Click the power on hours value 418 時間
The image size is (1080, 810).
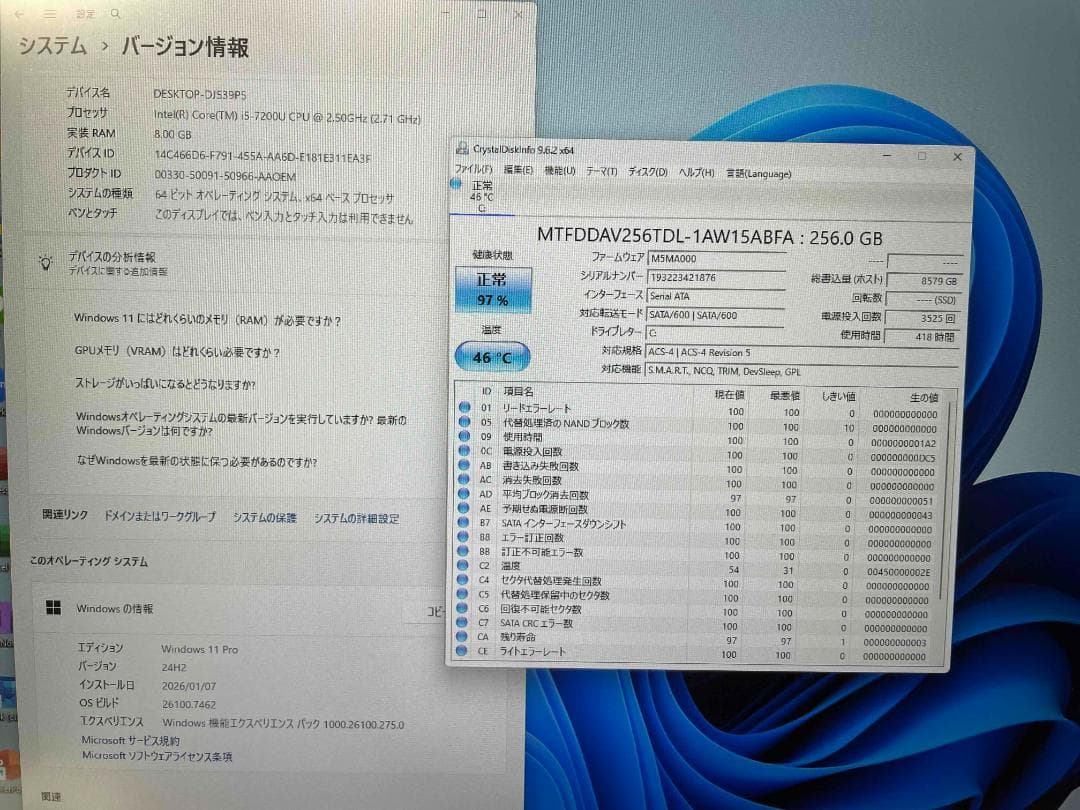[922, 337]
